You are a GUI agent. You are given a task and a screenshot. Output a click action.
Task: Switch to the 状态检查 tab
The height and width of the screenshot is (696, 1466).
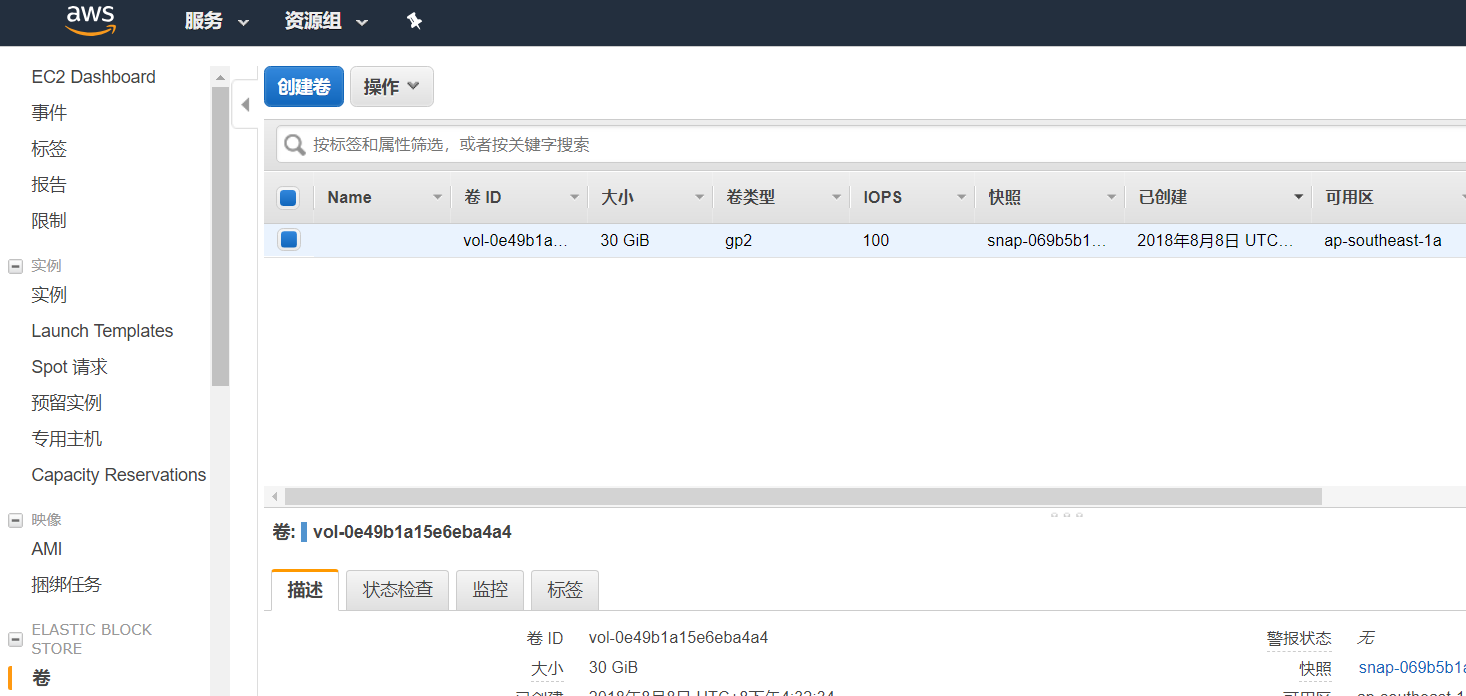[x=397, y=590]
